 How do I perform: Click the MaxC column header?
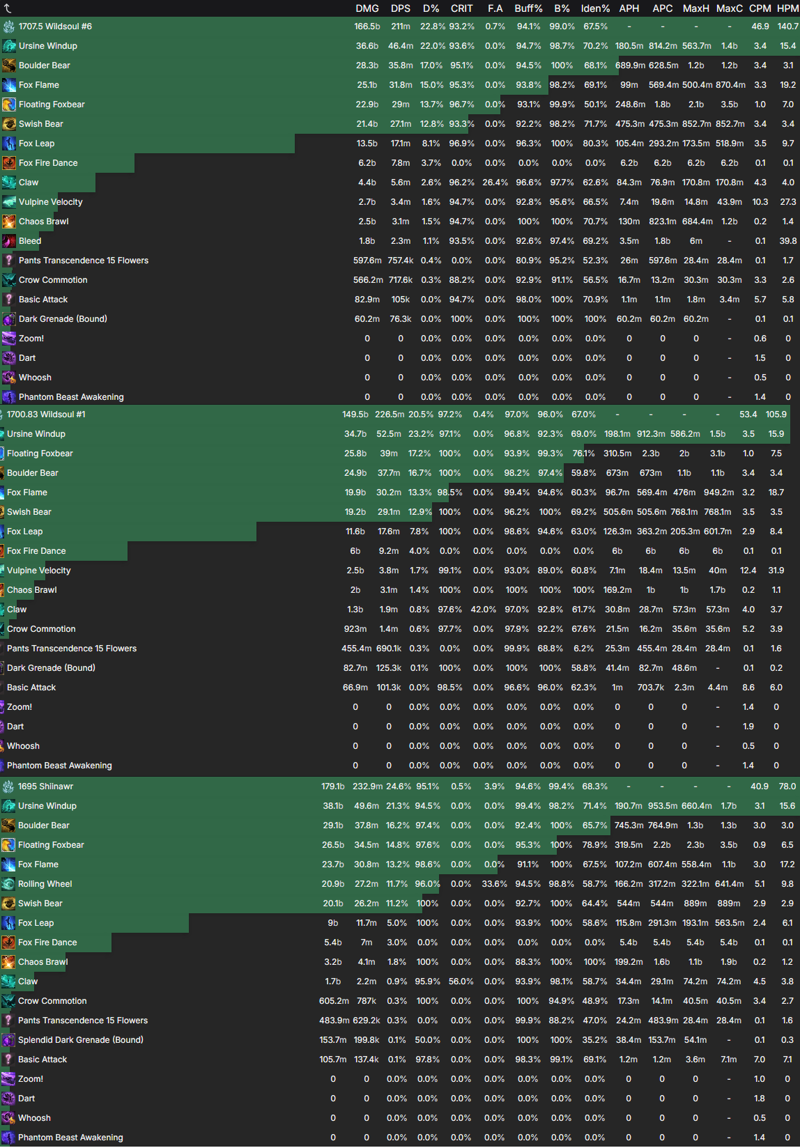click(x=730, y=9)
